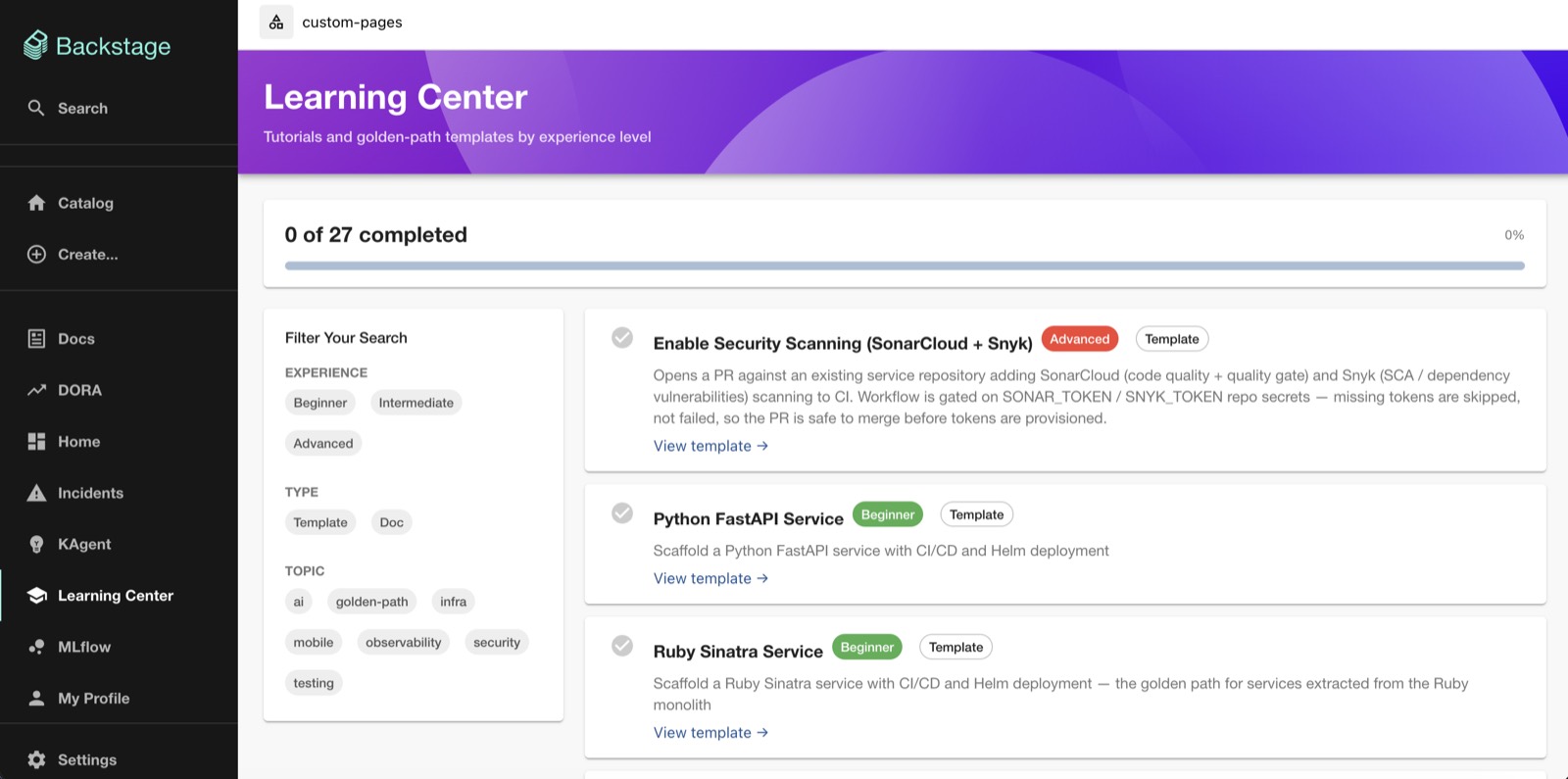Click the Home dashboard icon

tap(36, 441)
